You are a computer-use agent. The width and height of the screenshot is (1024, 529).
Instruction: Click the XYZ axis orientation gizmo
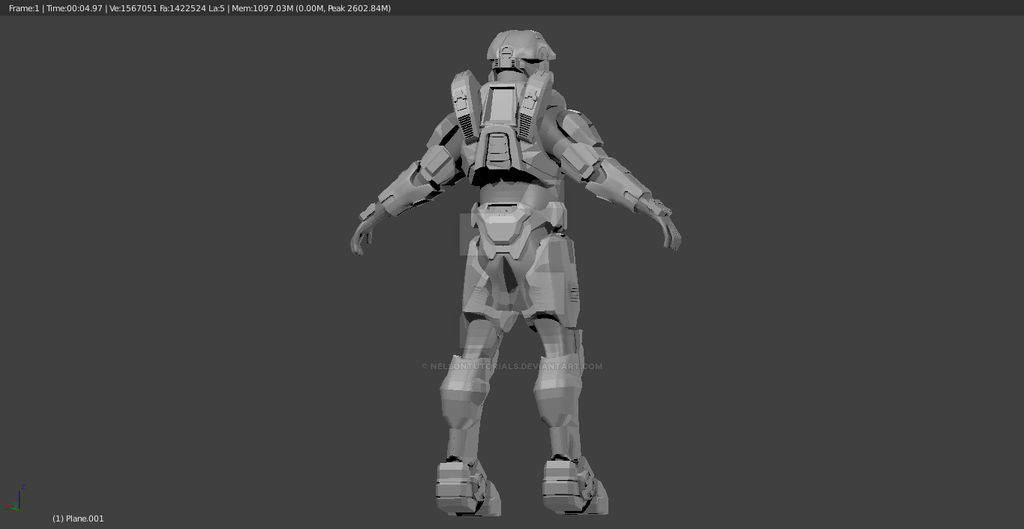coord(14,498)
